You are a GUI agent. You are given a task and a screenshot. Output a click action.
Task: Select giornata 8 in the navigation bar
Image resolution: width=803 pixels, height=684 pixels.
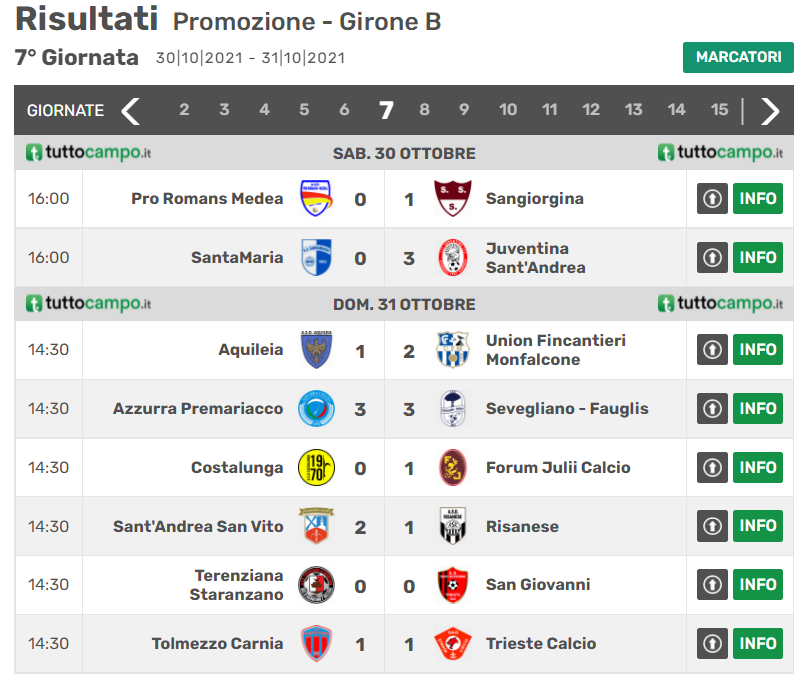click(424, 110)
